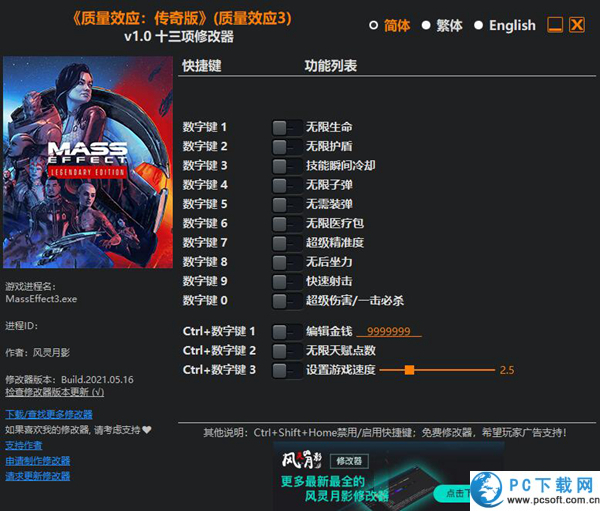Screen dimensions: 600x511
Task: Click the Ctrl+数字键 2 hotkey label
Action: click(x=219, y=351)
